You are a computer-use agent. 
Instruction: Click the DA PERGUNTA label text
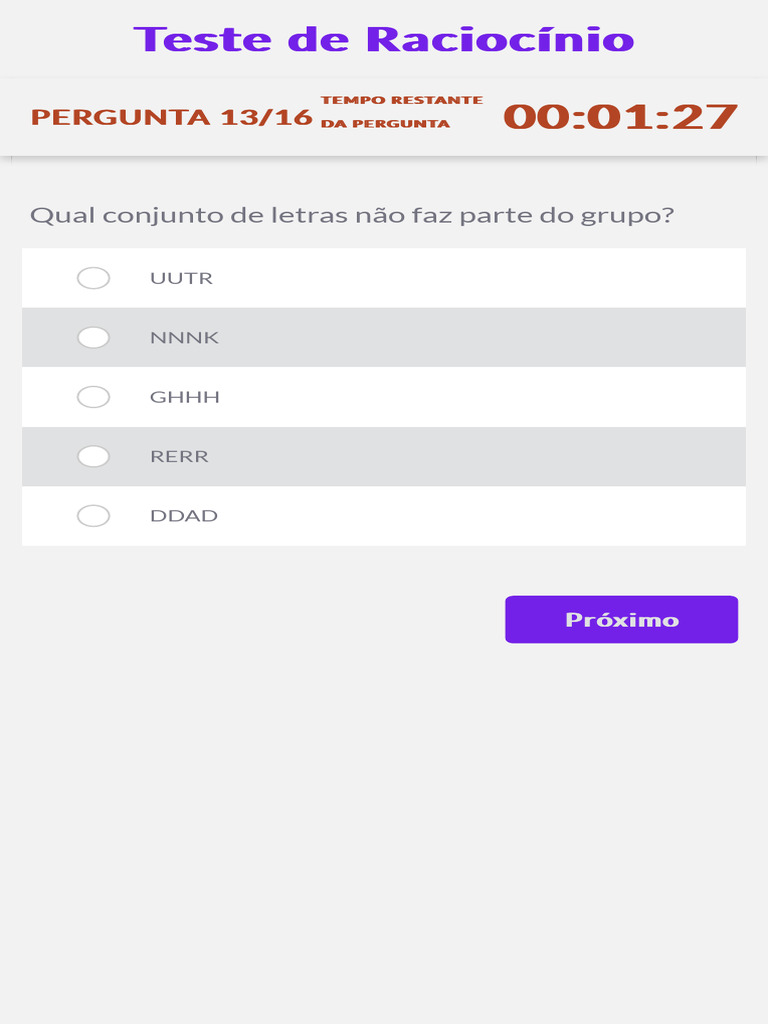385,124
